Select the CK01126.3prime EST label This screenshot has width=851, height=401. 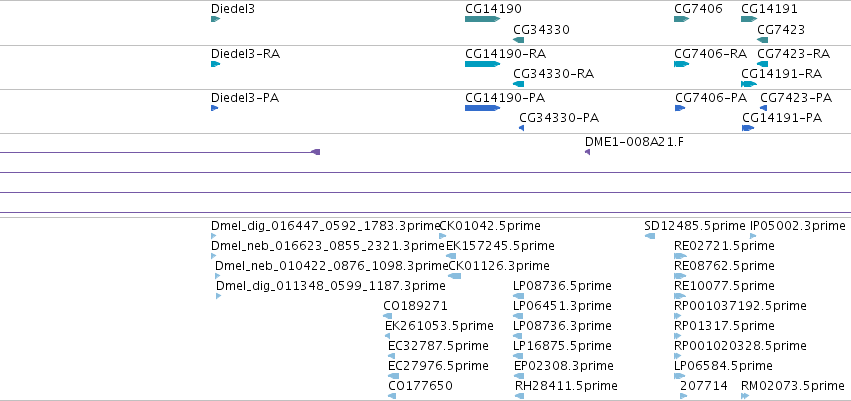499,266
